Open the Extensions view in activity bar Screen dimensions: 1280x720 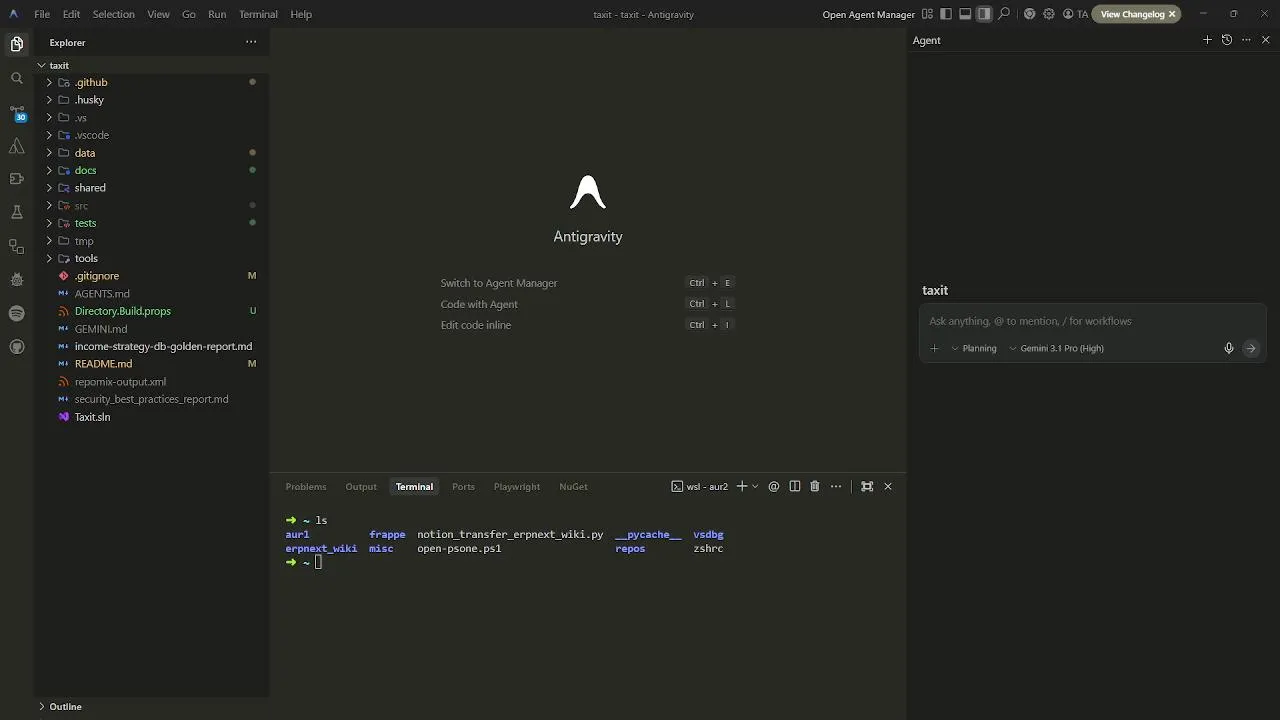coord(16,179)
